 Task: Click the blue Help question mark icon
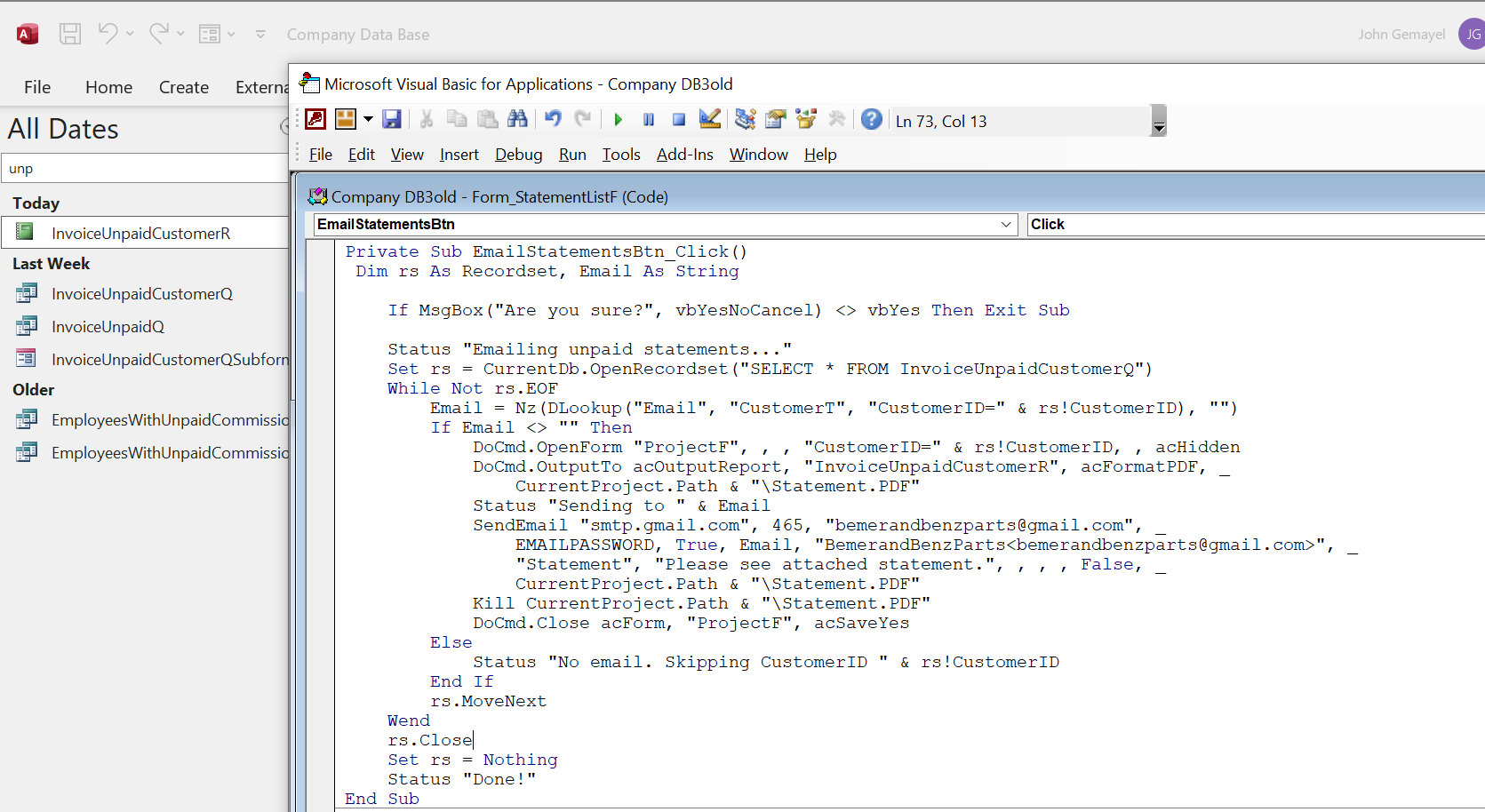point(872,119)
